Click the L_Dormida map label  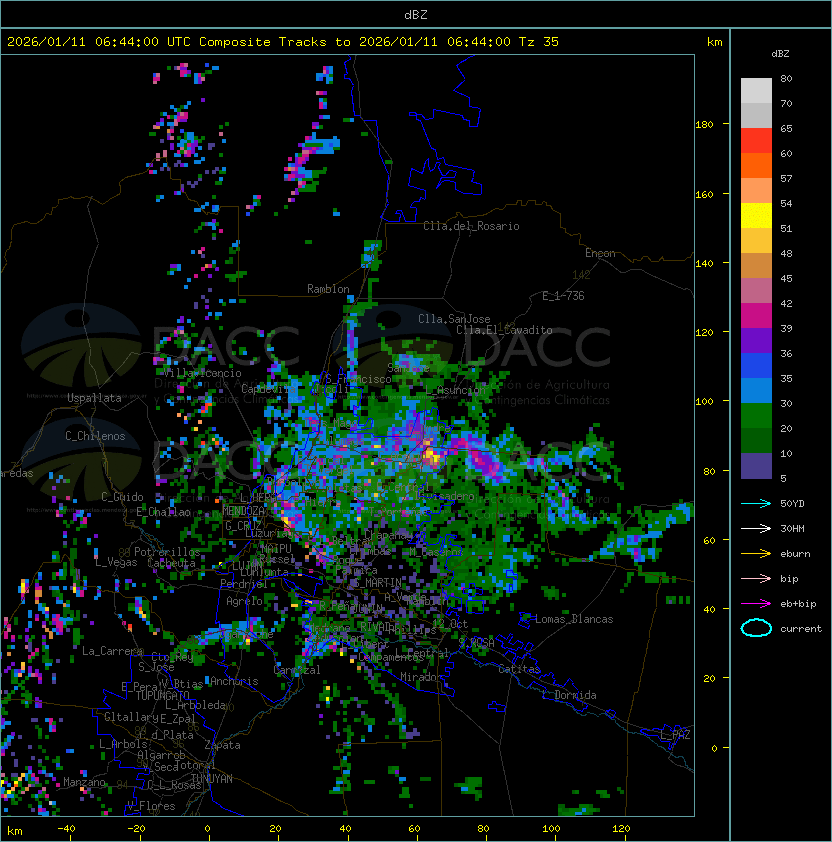click(569, 695)
